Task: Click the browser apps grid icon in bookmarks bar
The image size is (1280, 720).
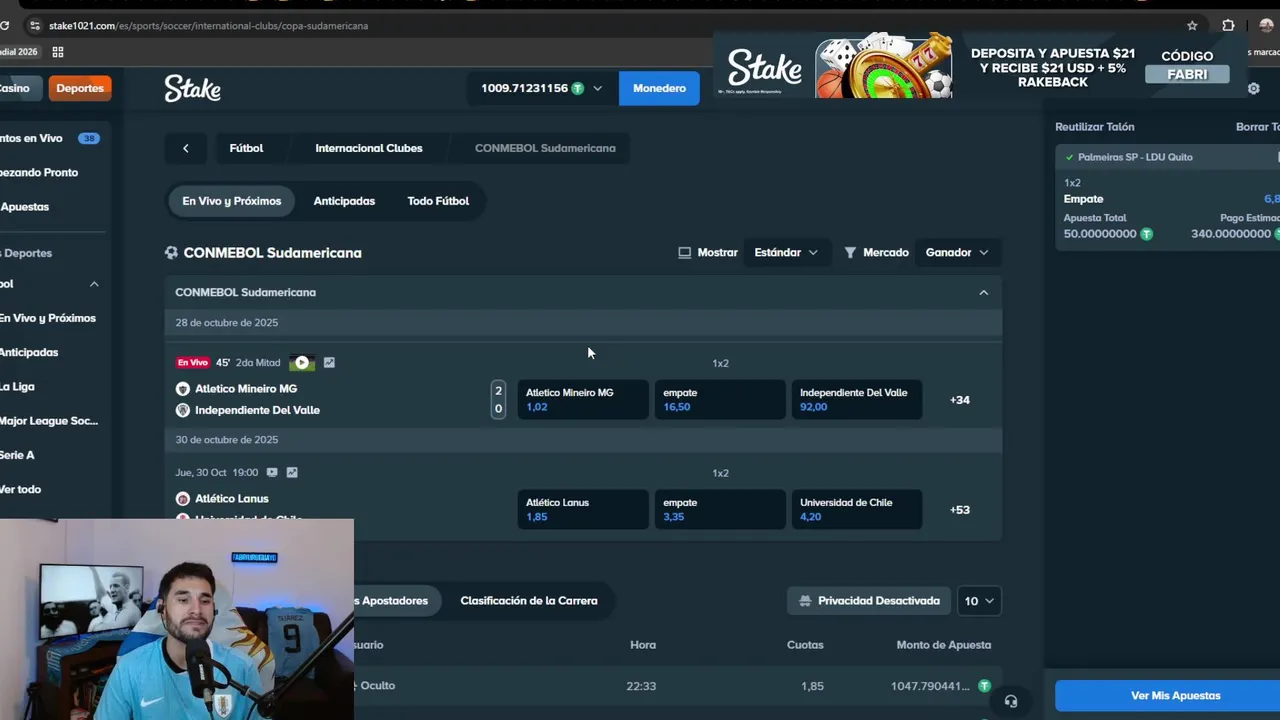Action: click(58, 52)
